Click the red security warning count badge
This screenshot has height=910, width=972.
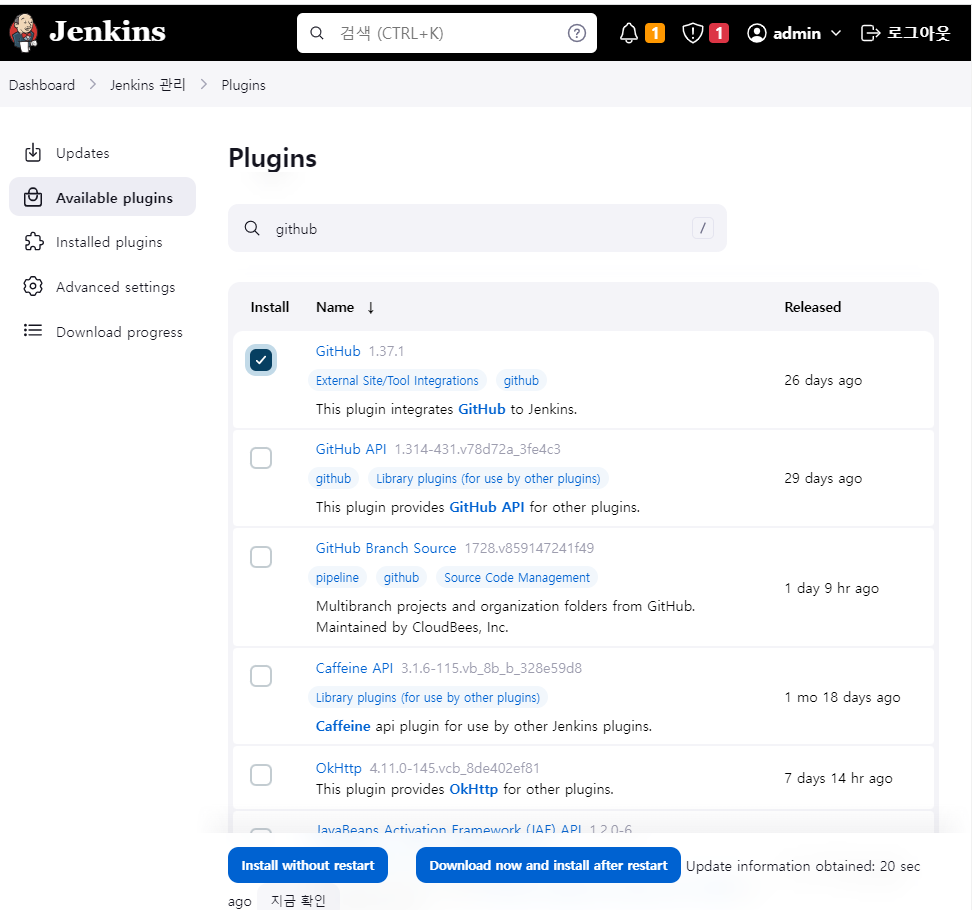coord(718,33)
